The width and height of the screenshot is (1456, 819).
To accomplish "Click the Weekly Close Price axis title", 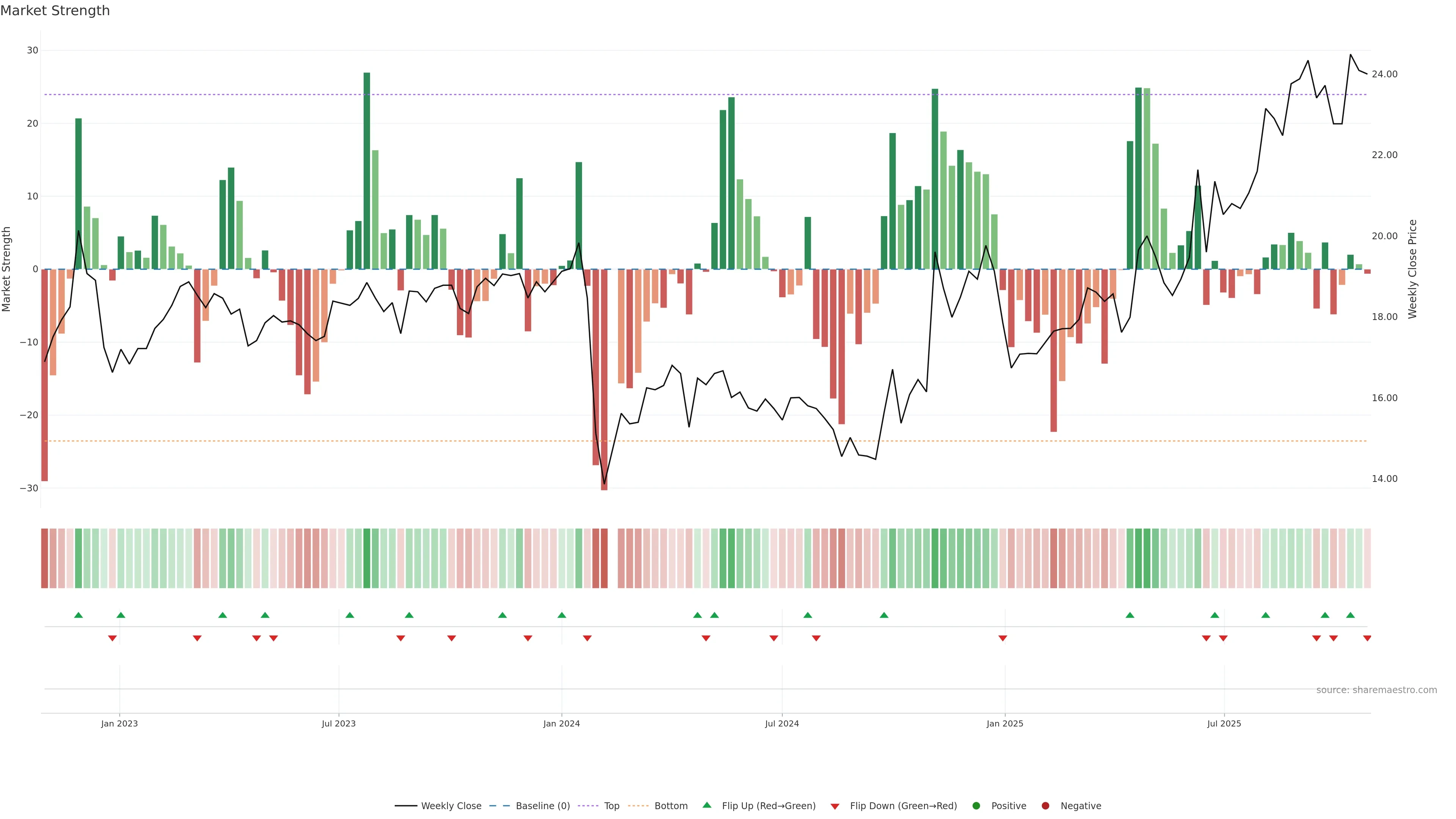I will click(1412, 269).
